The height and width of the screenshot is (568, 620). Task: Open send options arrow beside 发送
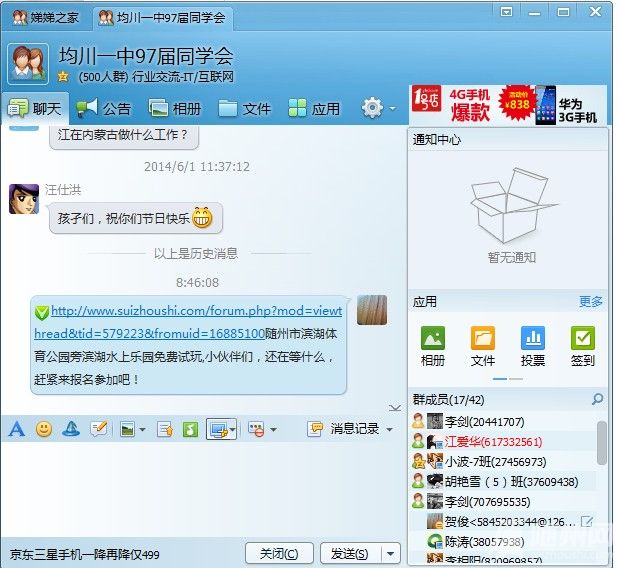pos(391,554)
